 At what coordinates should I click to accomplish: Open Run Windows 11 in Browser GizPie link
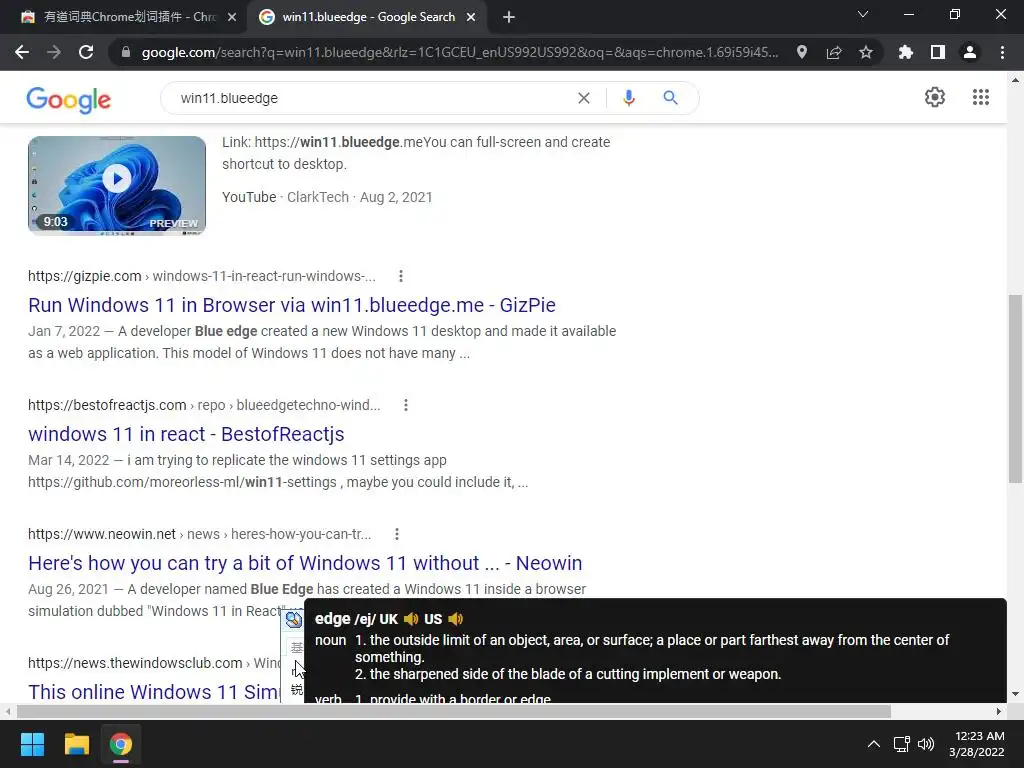(x=292, y=305)
